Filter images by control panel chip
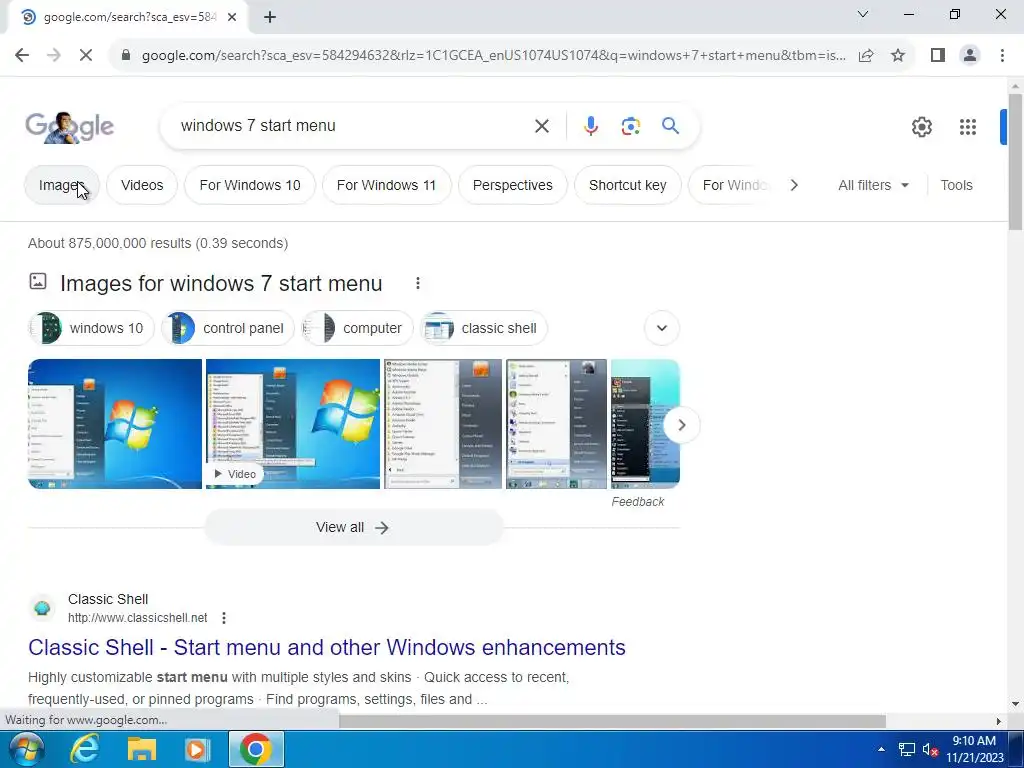Screen dimensions: 1024x768 pos(228,328)
